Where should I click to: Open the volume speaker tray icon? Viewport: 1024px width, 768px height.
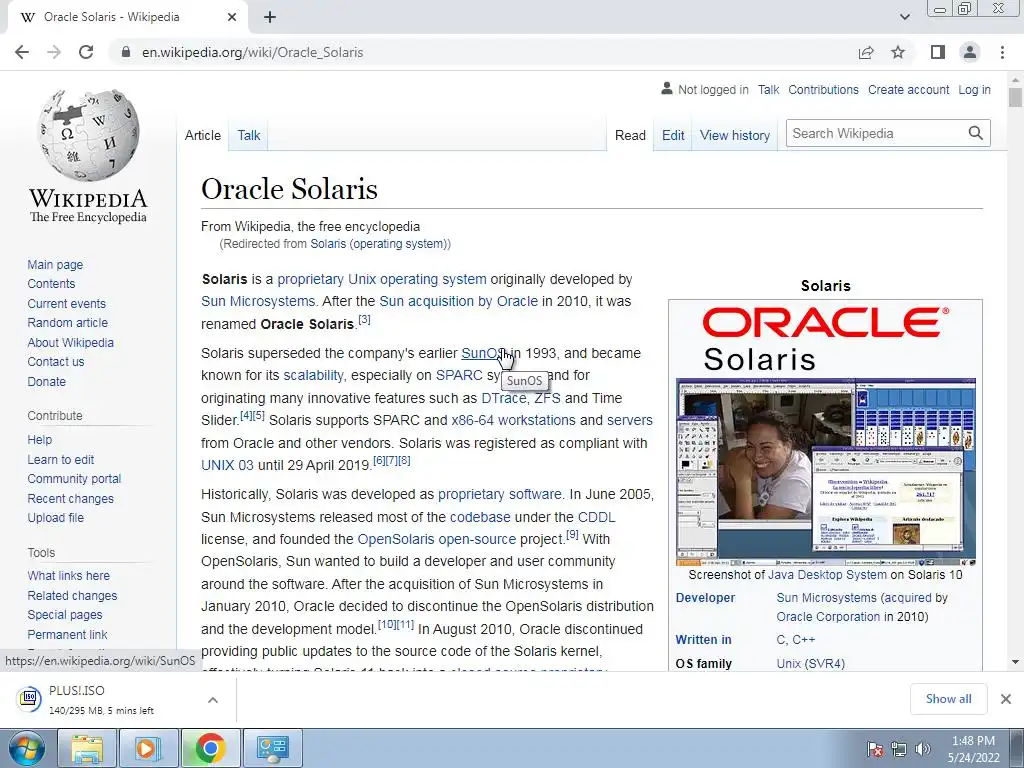pyautogui.click(x=923, y=749)
